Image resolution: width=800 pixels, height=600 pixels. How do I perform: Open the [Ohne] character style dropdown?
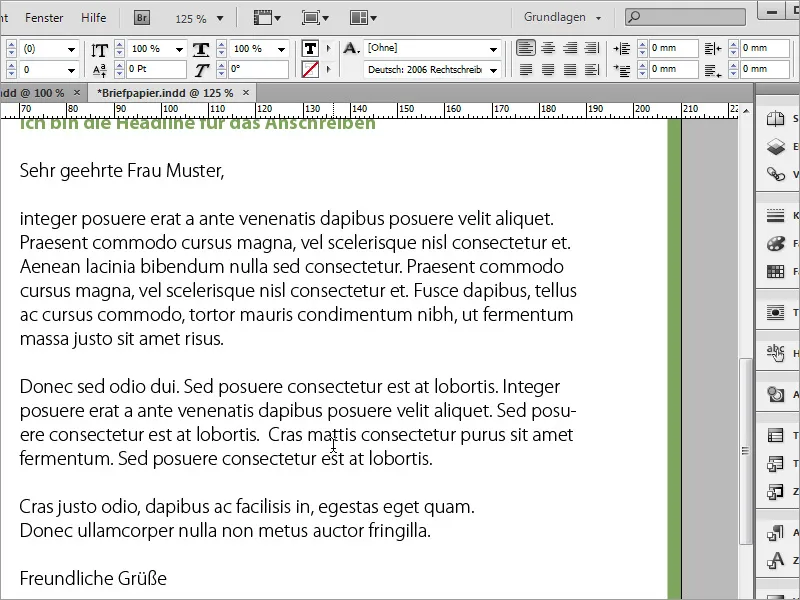tap(493, 49)
